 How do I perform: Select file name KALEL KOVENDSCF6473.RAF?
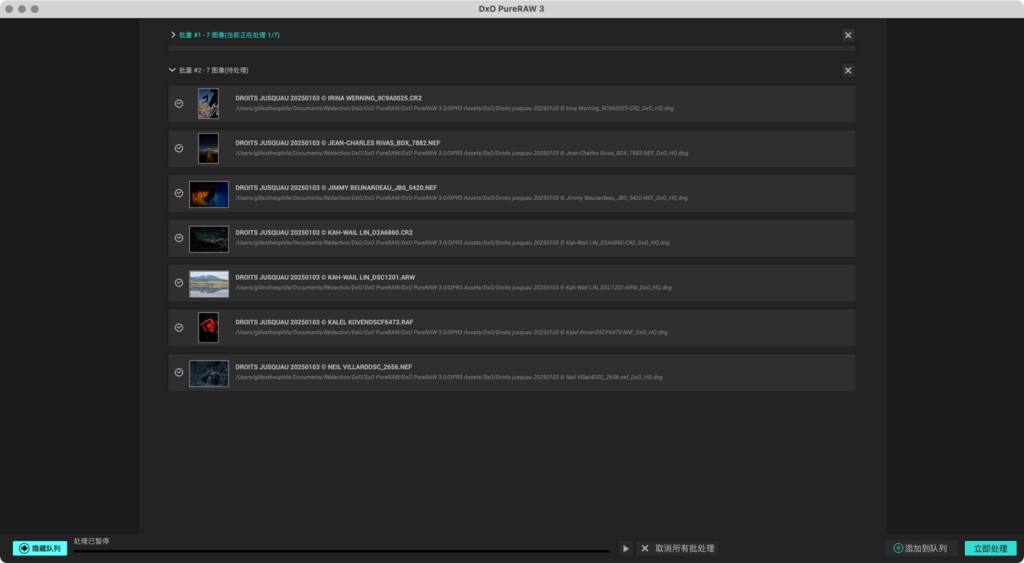(x=325, y=322)
